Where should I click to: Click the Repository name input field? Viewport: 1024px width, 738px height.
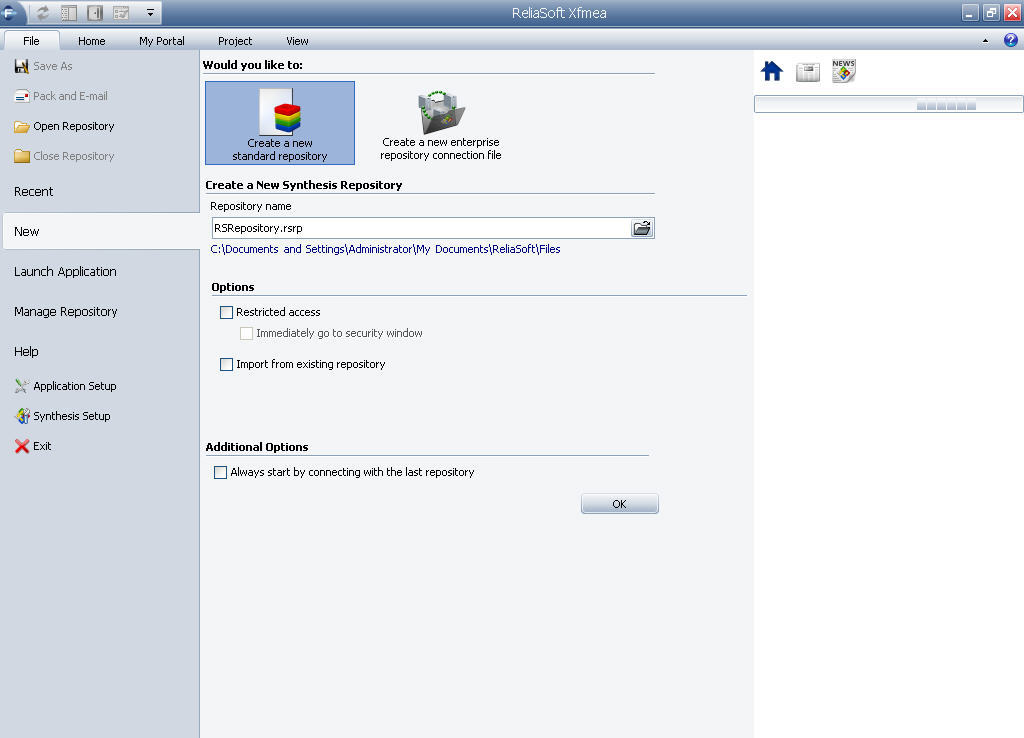coord(421,228)
